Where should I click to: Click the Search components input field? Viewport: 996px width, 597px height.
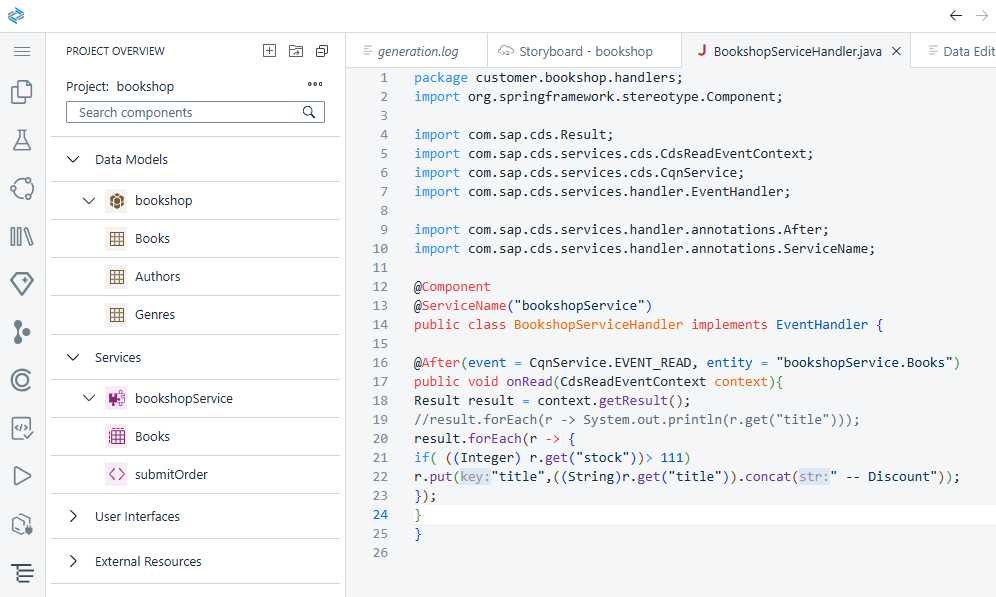(x=196, y=112)
